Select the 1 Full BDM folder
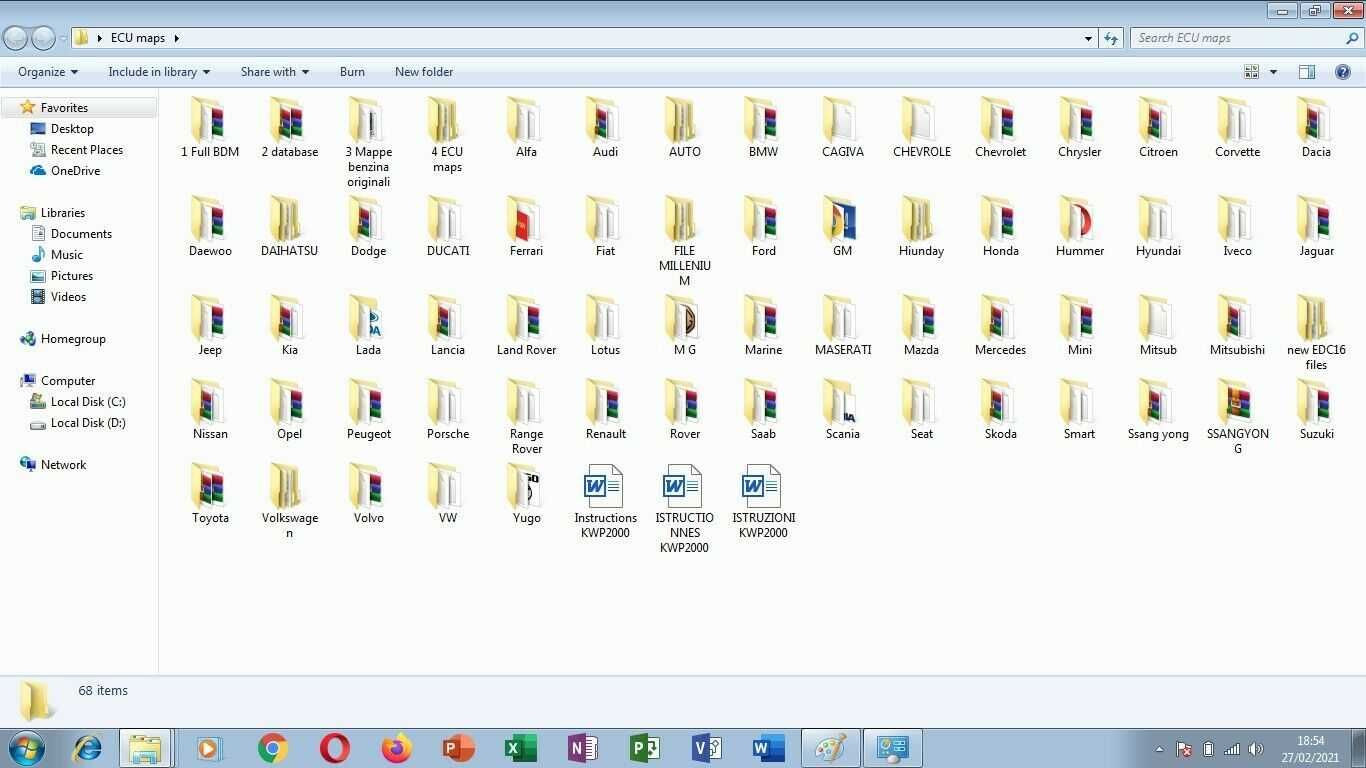 point(210,127)
